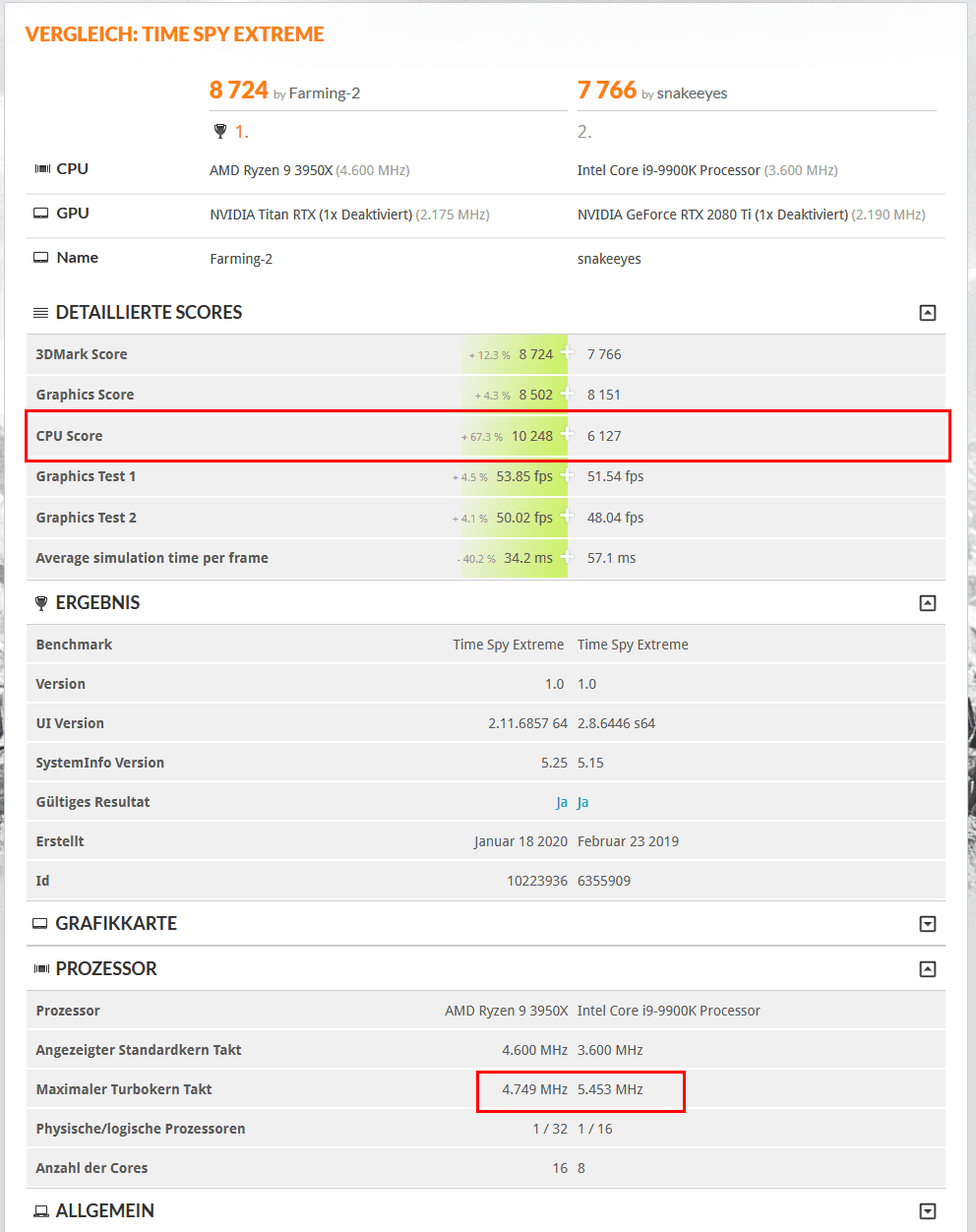Click UI Version value 2.11.6857 64
976x1232 pixels.
[528, 723]
